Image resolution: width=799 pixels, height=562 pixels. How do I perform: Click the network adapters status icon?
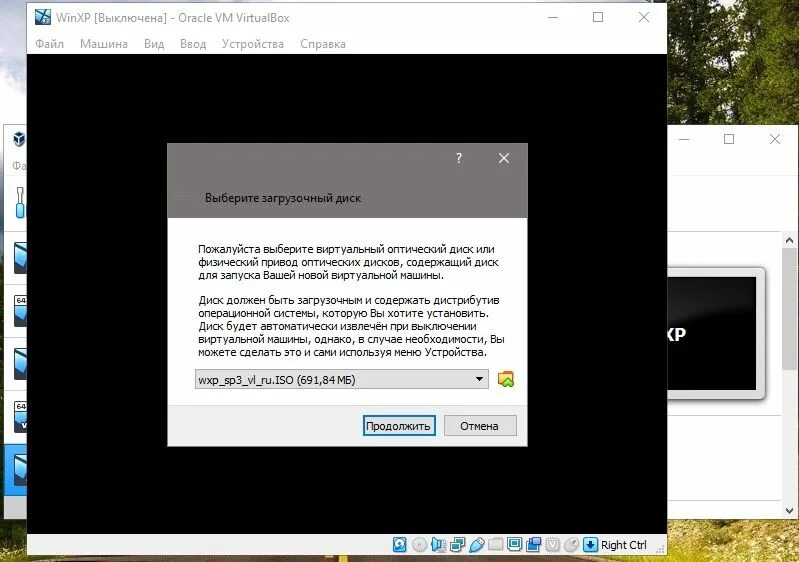point(458,545)
